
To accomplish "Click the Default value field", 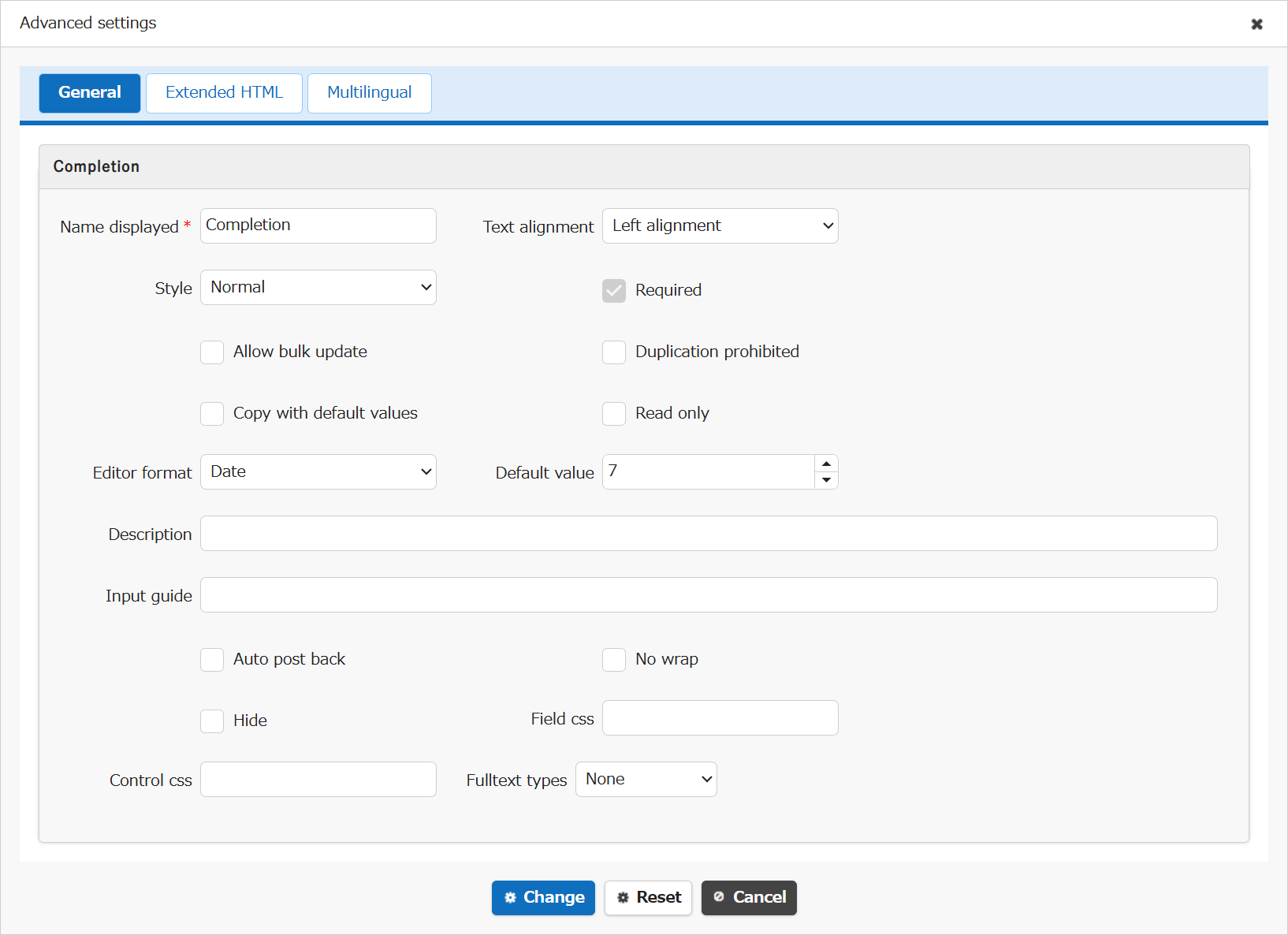I will pyautogui.click(x=709, y=471).
